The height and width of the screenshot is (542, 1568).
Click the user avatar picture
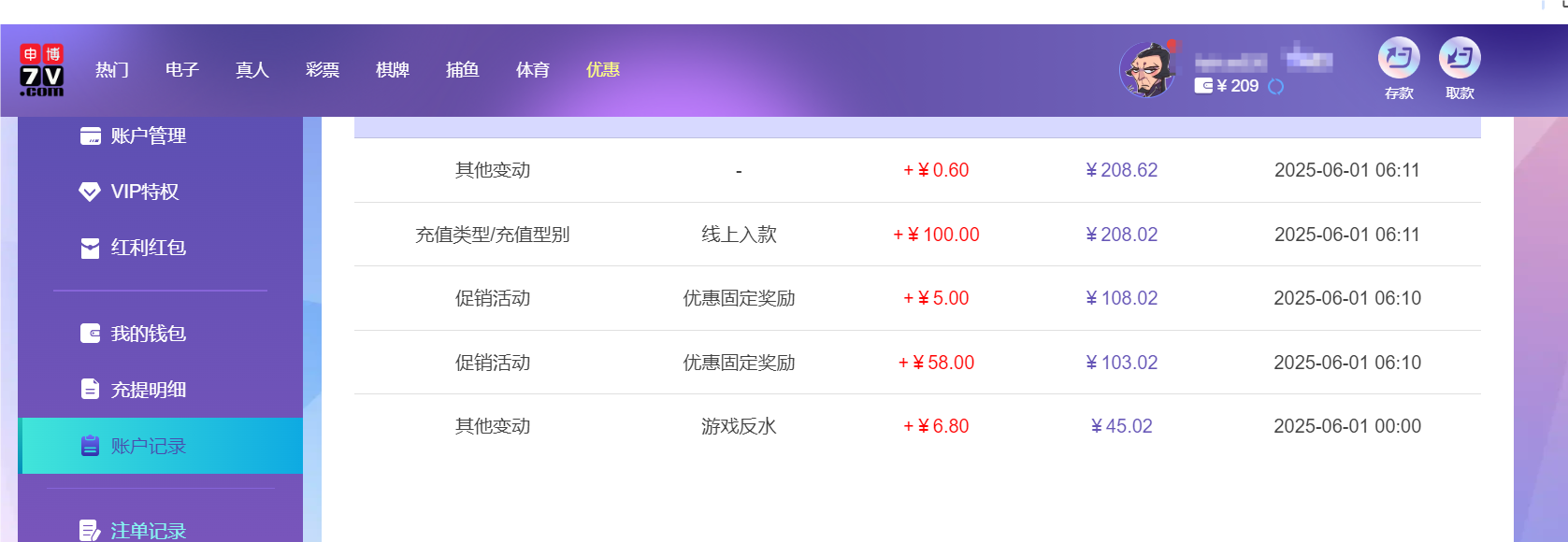[1148, 68]
